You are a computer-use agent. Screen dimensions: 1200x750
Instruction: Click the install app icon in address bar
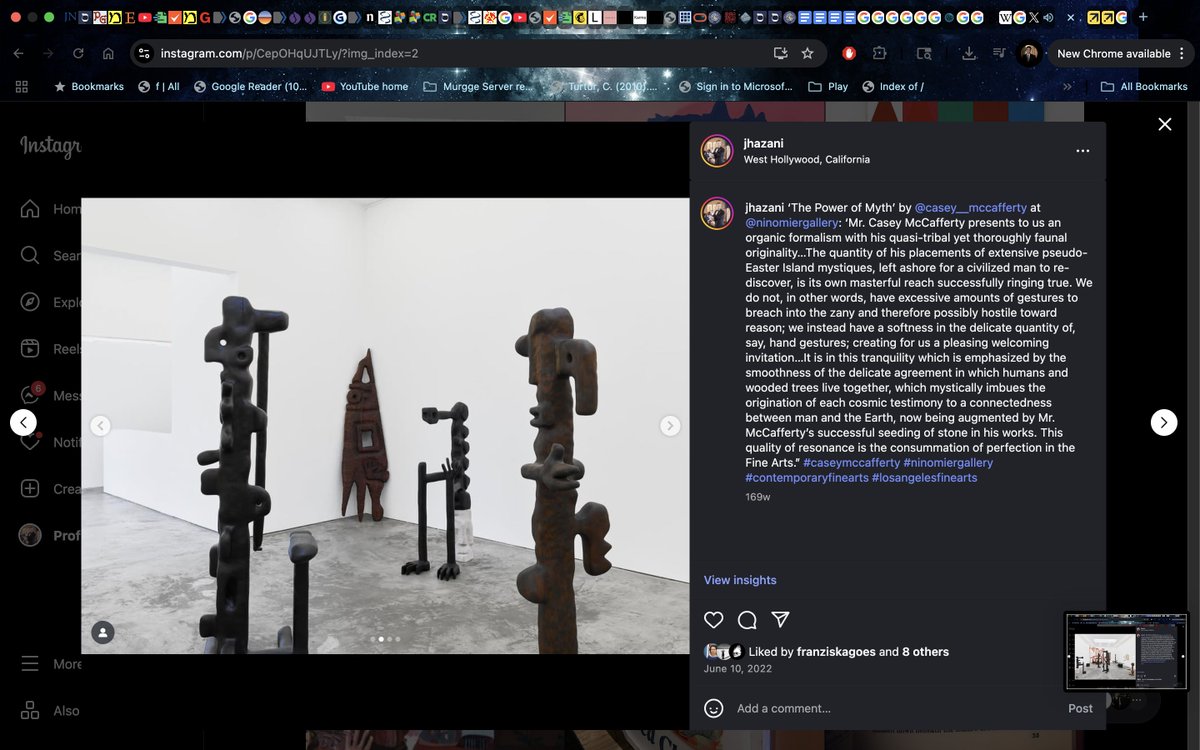[780, 53]
